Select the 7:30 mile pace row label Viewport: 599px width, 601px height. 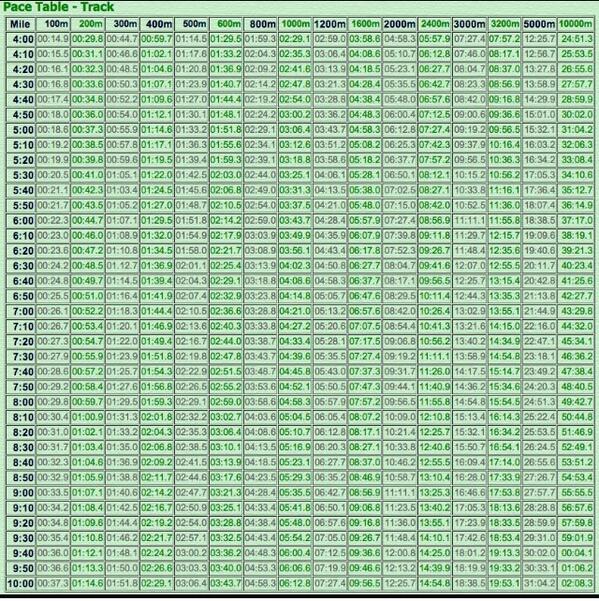[20, 357]
